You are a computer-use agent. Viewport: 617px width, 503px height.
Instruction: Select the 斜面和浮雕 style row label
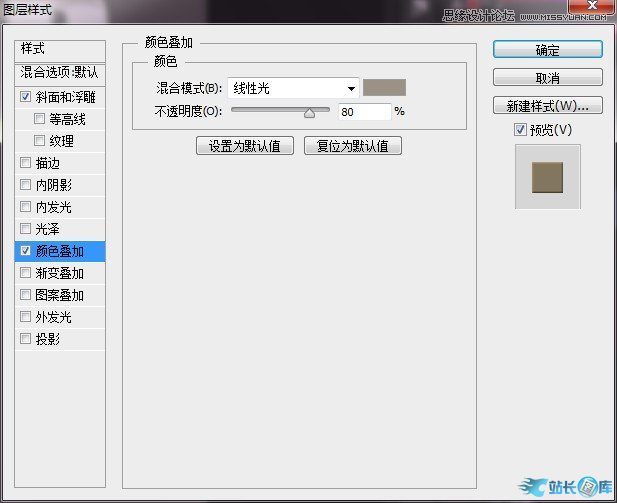[65, 97]
